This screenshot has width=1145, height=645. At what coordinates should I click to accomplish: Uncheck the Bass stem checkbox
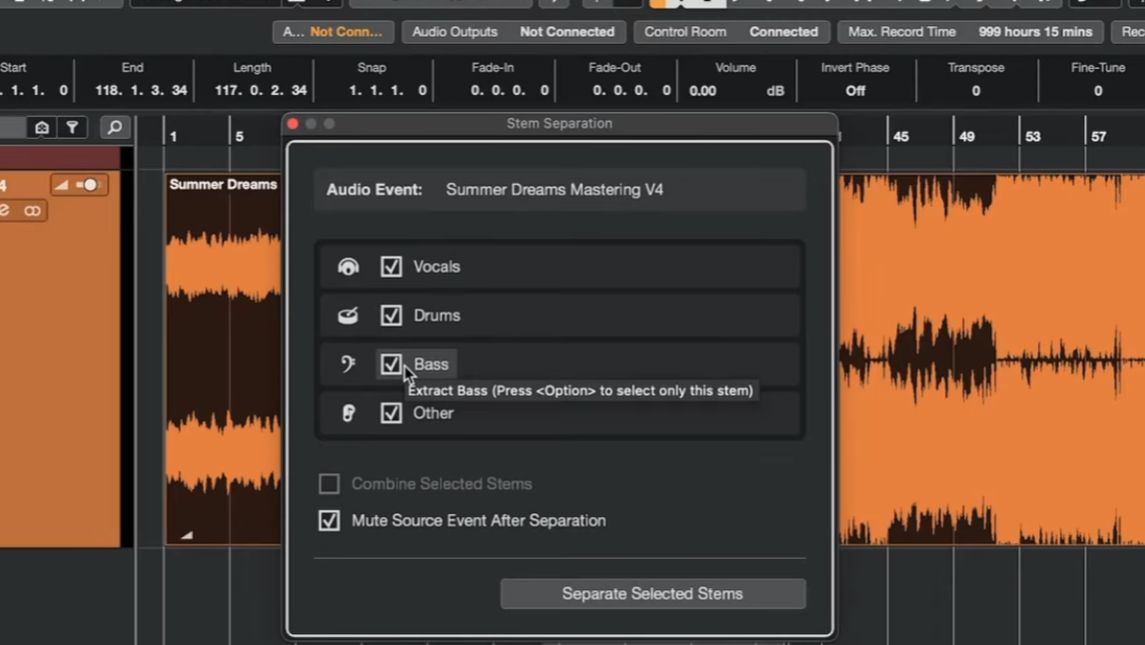click(x=391, y=364)
